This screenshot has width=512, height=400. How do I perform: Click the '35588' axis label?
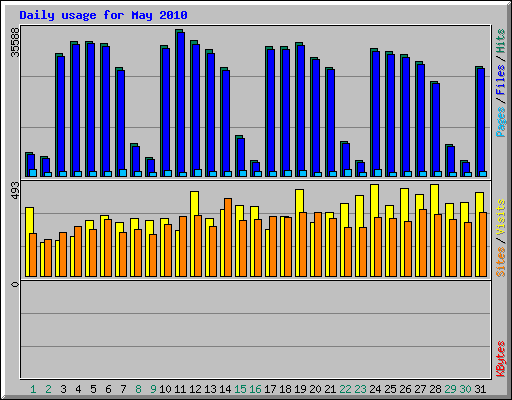(15, 42)
